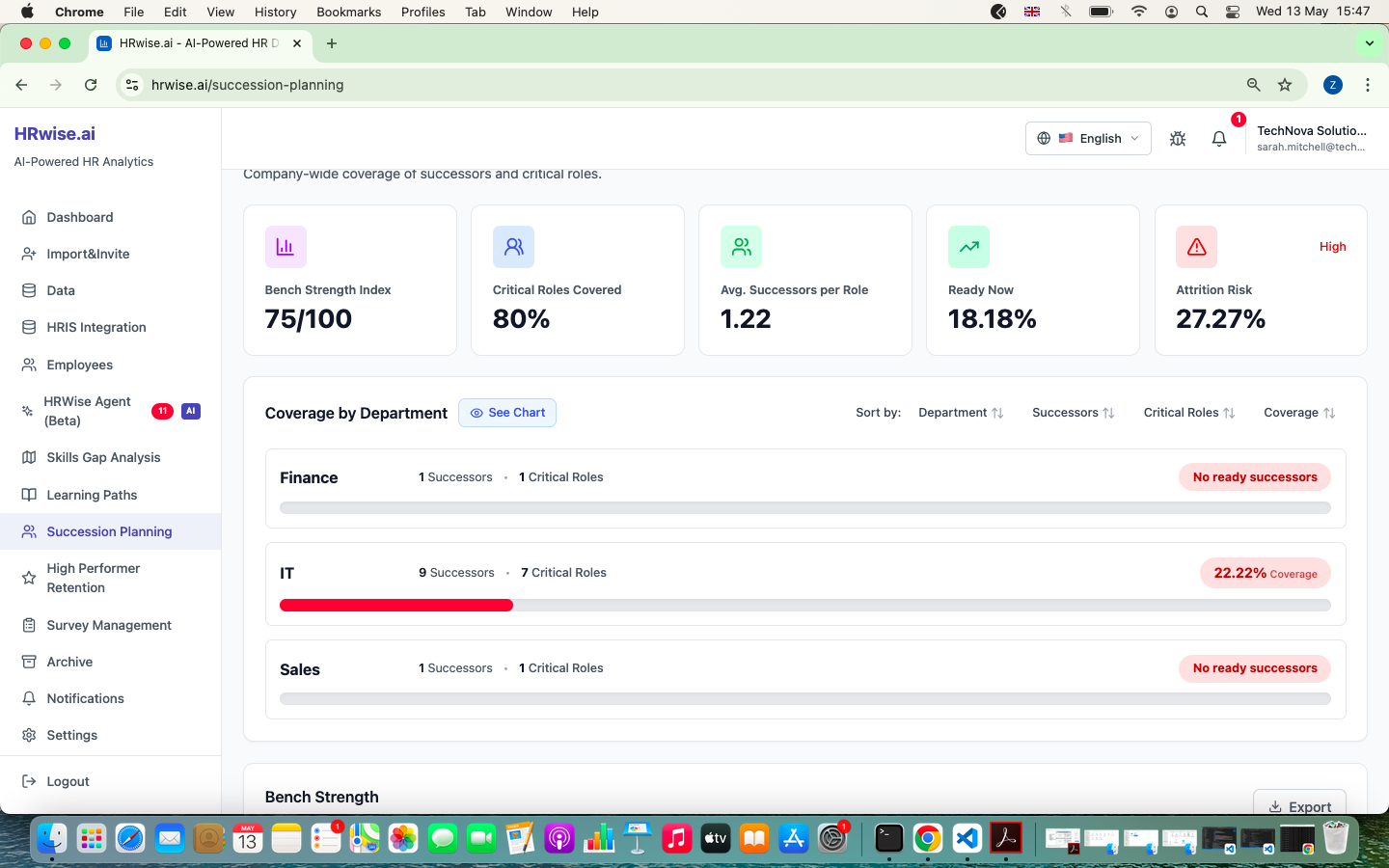Viewport: 1389px width, 868px height.
Task: Click the Critical Roles Covered people icon
Action: tap(513, 247)
